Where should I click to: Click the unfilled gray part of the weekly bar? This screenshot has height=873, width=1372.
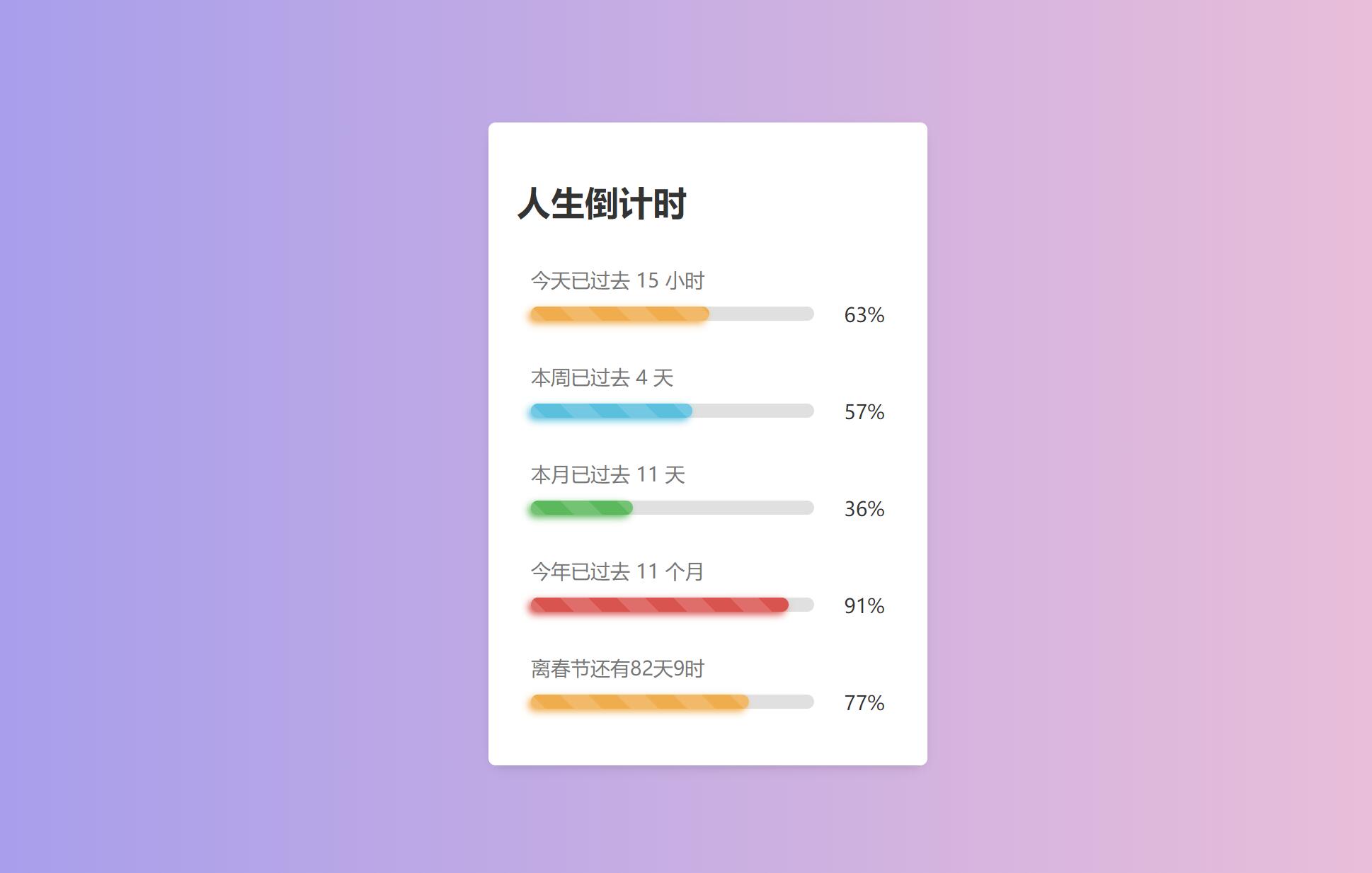[753, 411]
